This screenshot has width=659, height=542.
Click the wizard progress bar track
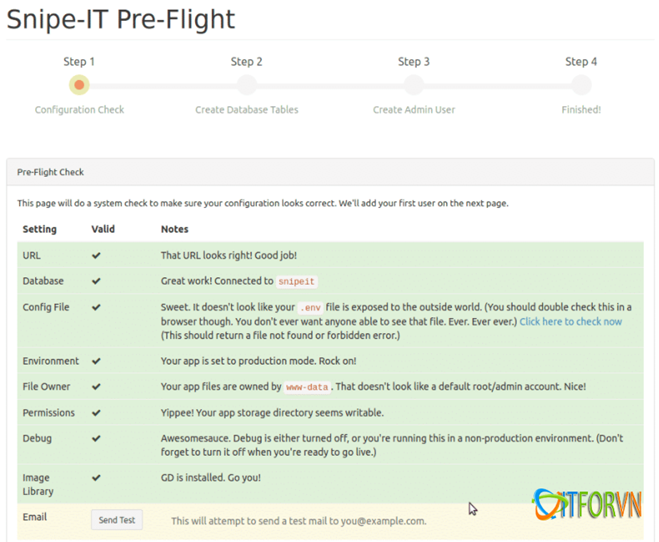pyautogui.click(x=330, y=86)
